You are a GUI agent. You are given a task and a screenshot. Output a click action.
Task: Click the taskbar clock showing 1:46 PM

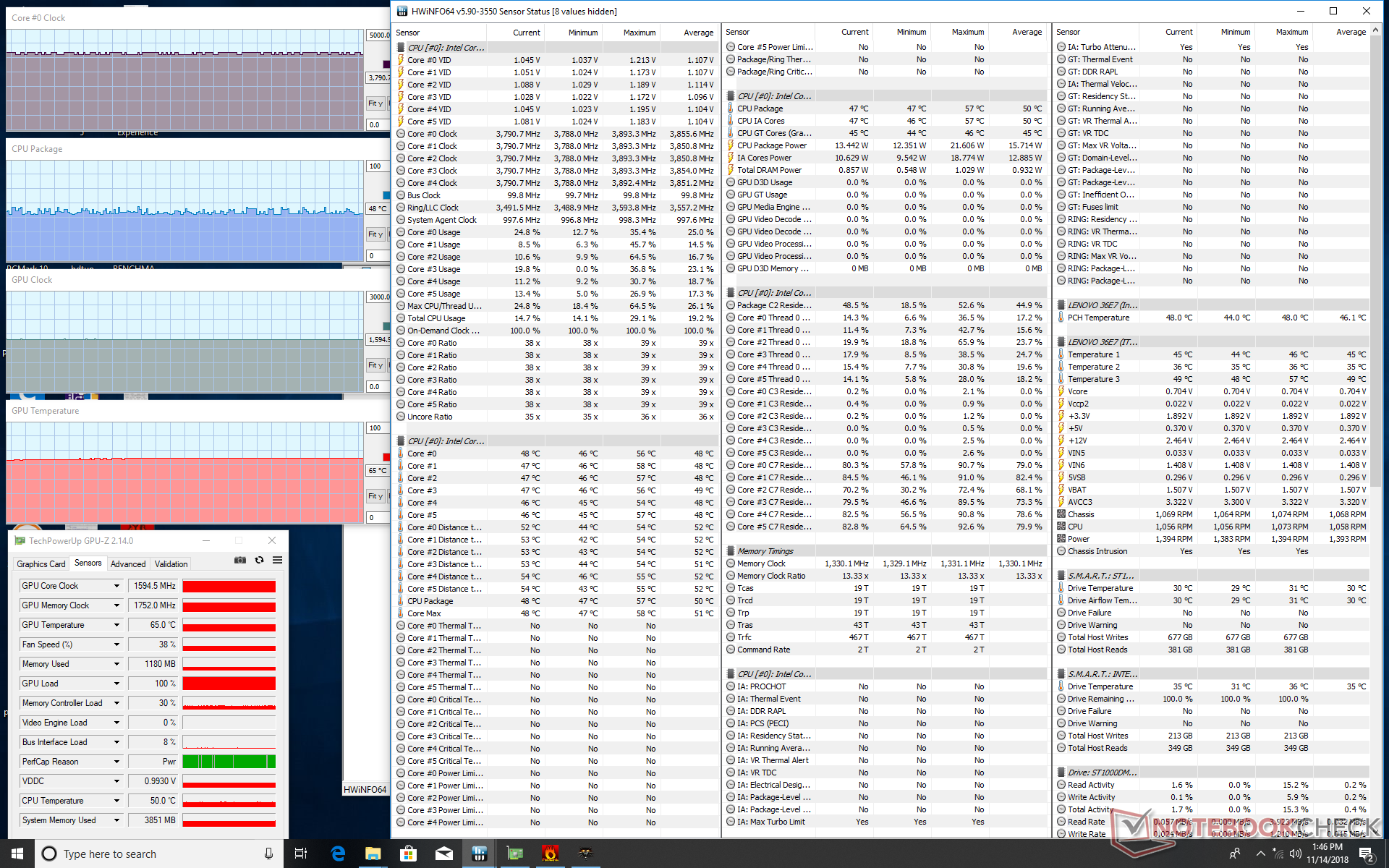pos(1328,854)
